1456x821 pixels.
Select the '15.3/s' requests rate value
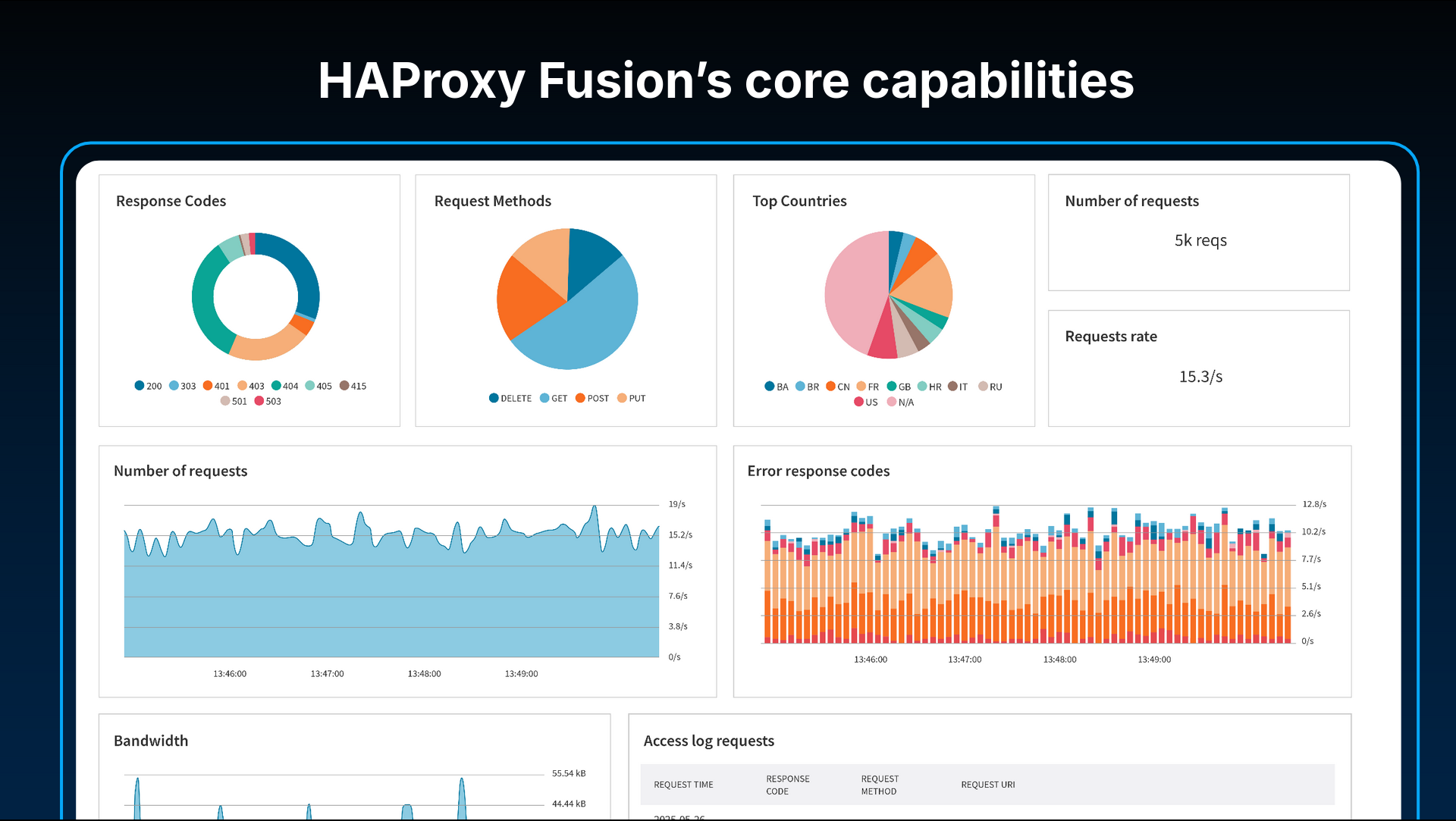click(1200, 377)
